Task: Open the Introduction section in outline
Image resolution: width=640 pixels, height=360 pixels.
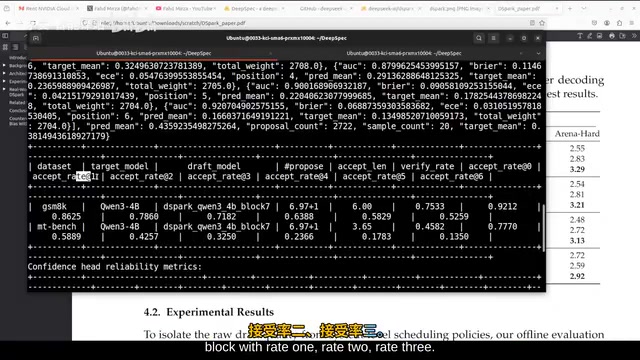Action: click(x=17, y=58)
